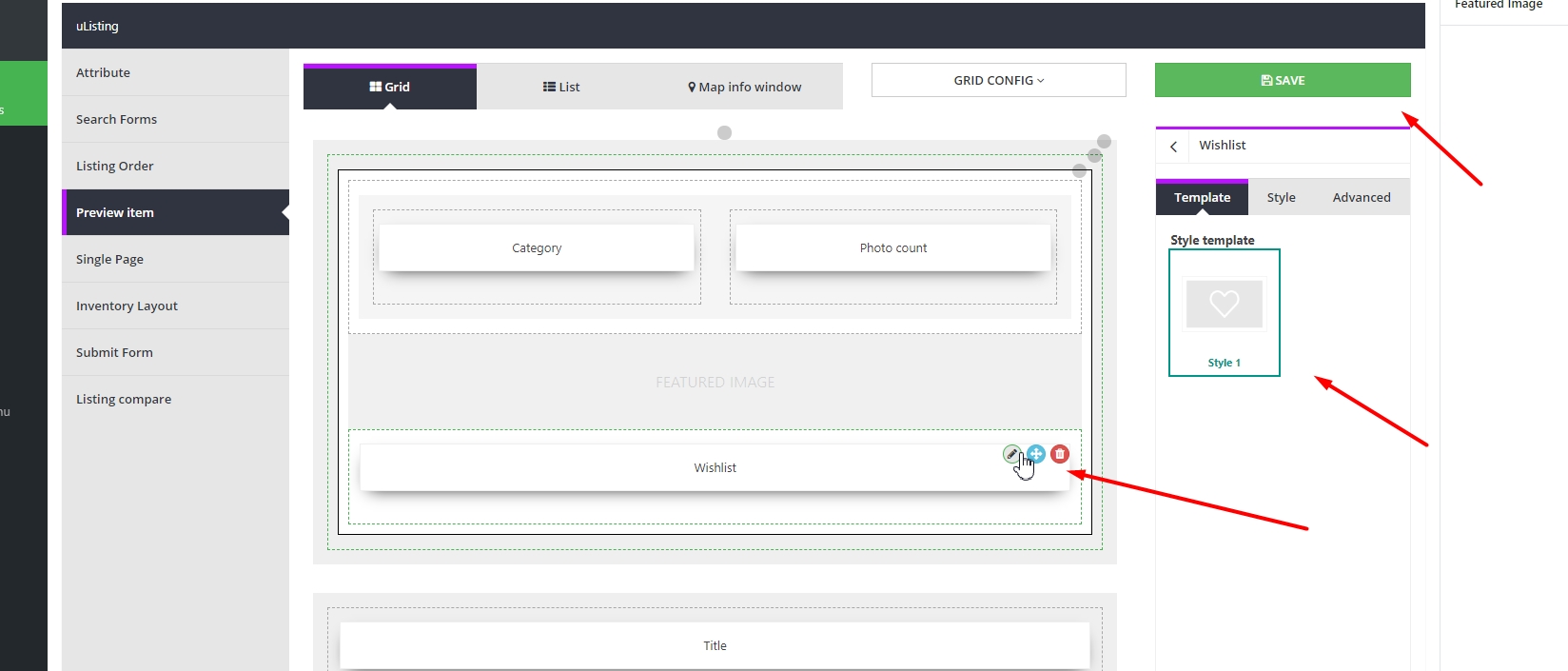
Task: Click the blue move icon on Wishlist element
Action: click(x=1036, y=454)
